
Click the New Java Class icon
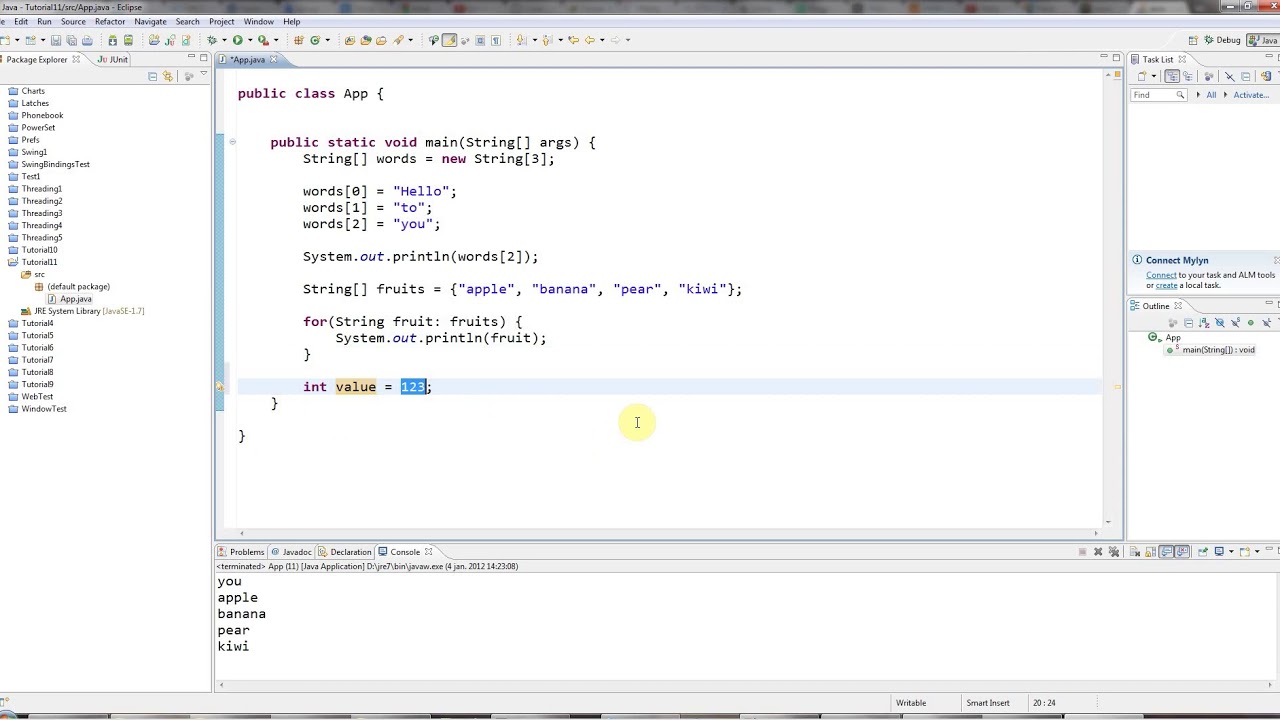pyautogui.click(x=315, y=40)
